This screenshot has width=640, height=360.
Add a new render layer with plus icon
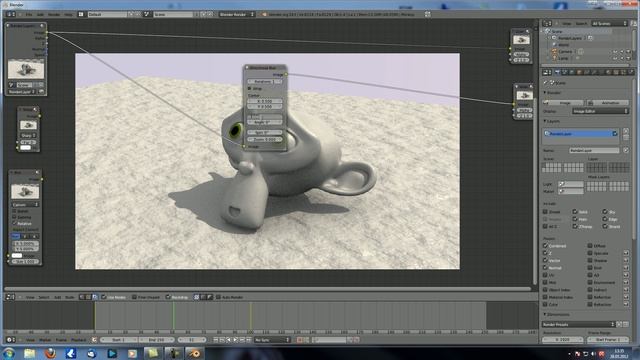click(x=626, y=131)
